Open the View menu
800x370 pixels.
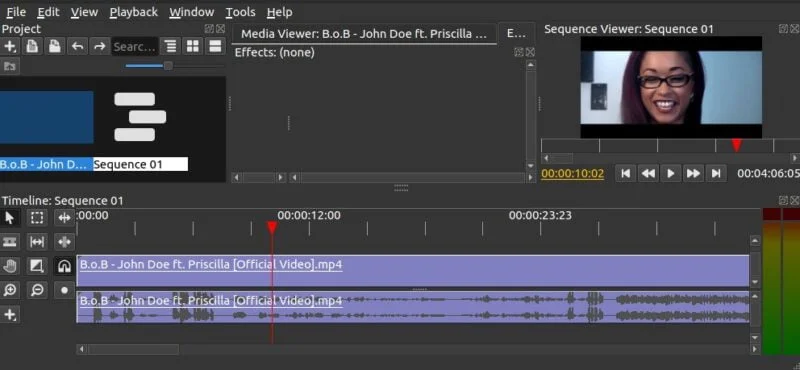pyautogui.click(x=84, y=12)
